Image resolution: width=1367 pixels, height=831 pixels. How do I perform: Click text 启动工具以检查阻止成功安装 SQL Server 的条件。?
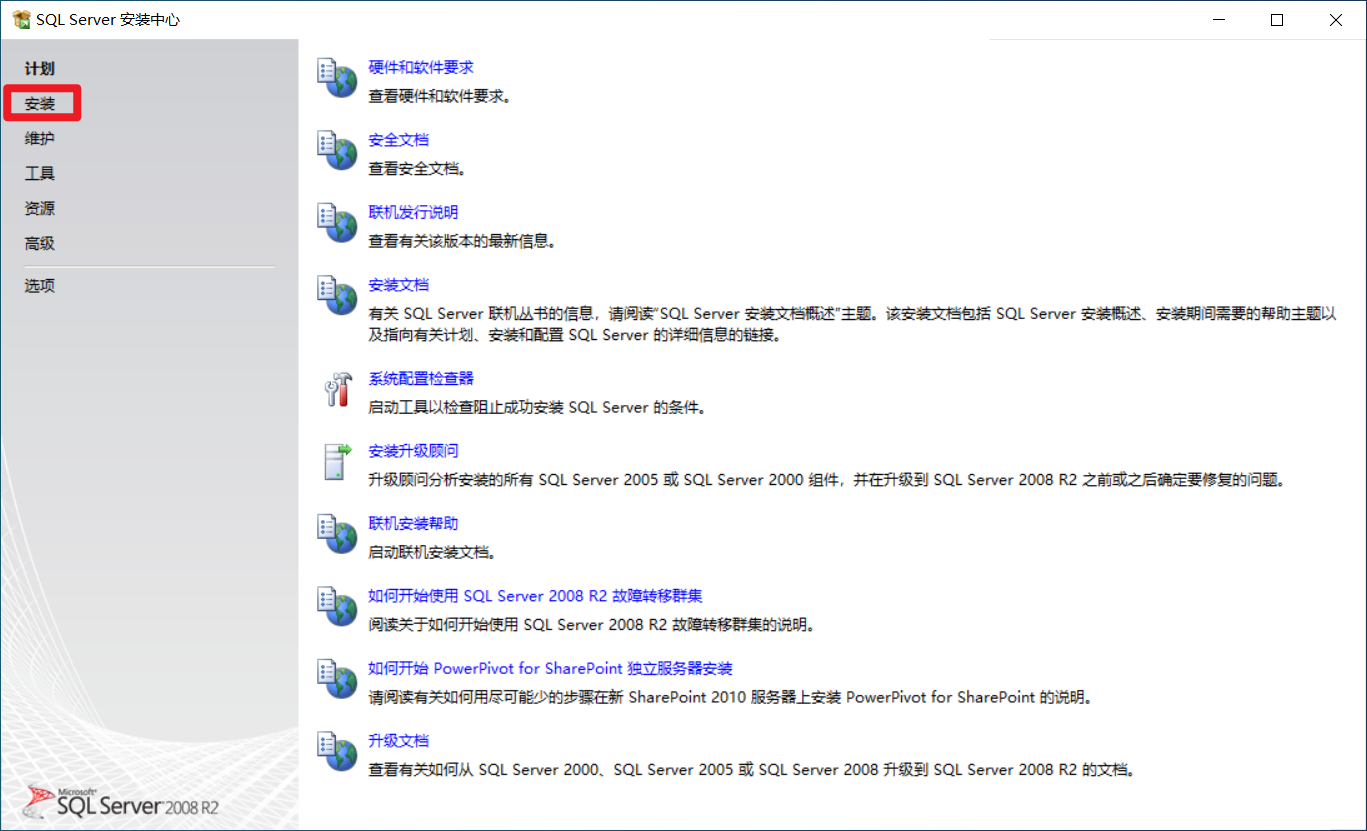538,409
